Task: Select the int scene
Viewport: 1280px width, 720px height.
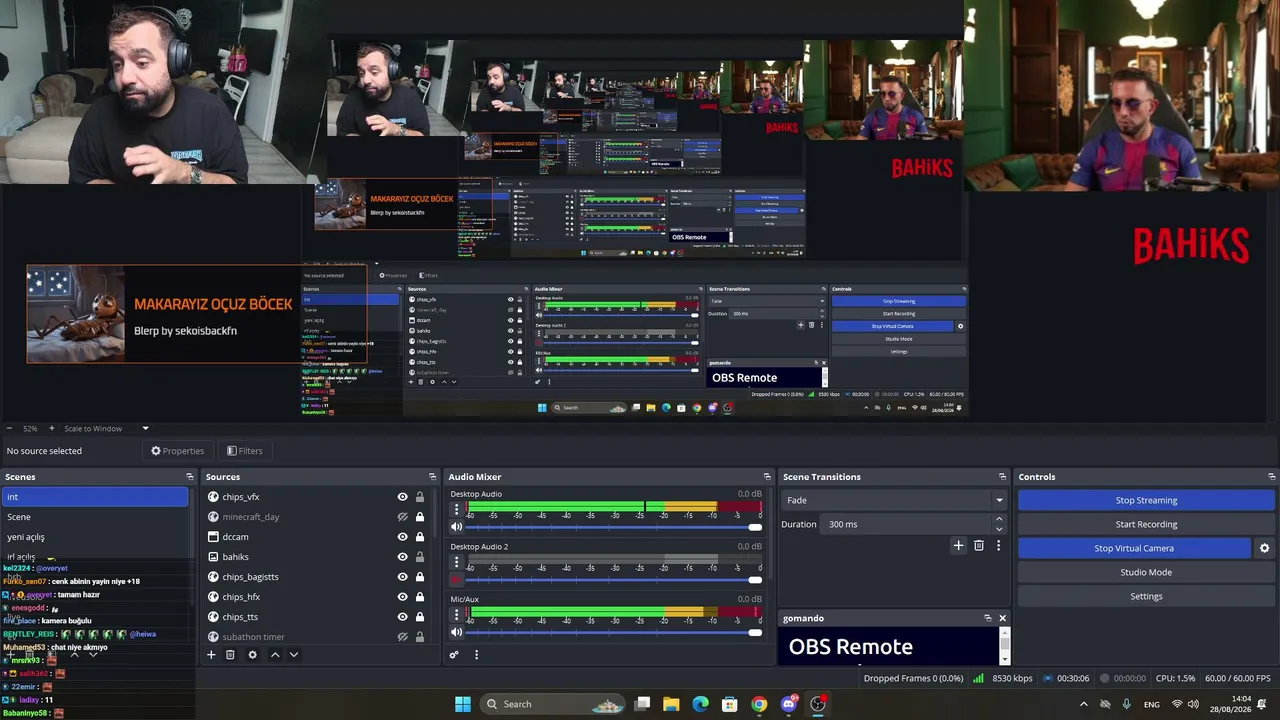Action: click(x=95, y=497)
